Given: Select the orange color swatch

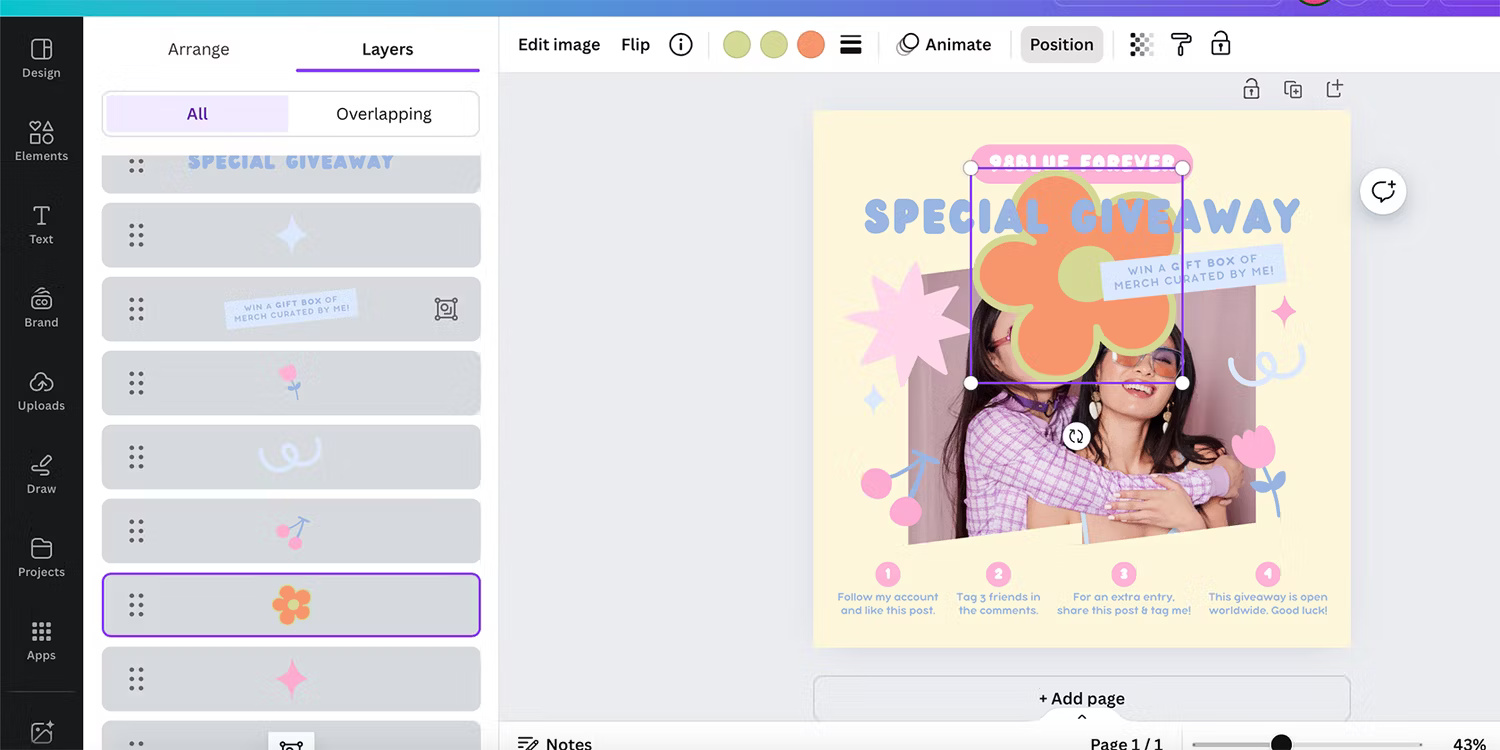Looking at the screenshot, I should point(810,44).
